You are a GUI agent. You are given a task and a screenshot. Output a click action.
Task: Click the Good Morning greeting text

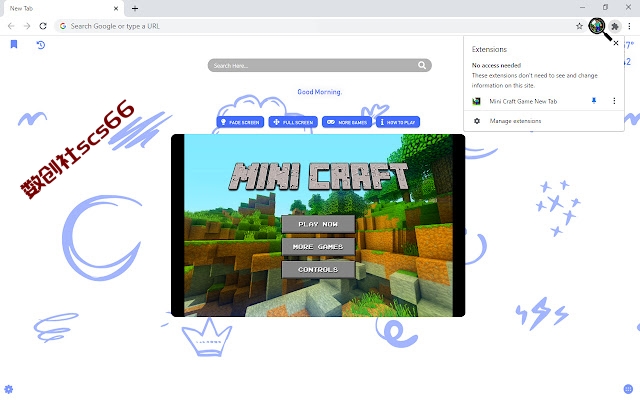[320, 92]
